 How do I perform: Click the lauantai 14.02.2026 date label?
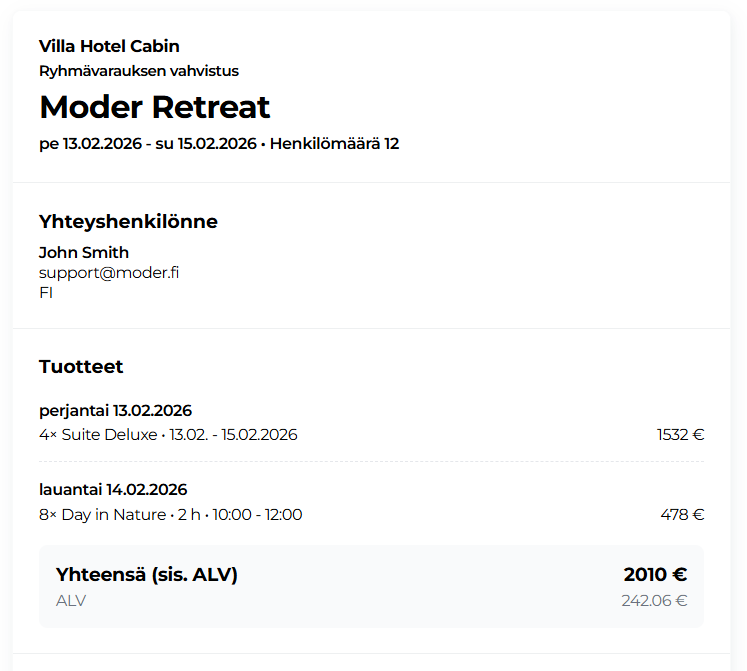[113, 490]
